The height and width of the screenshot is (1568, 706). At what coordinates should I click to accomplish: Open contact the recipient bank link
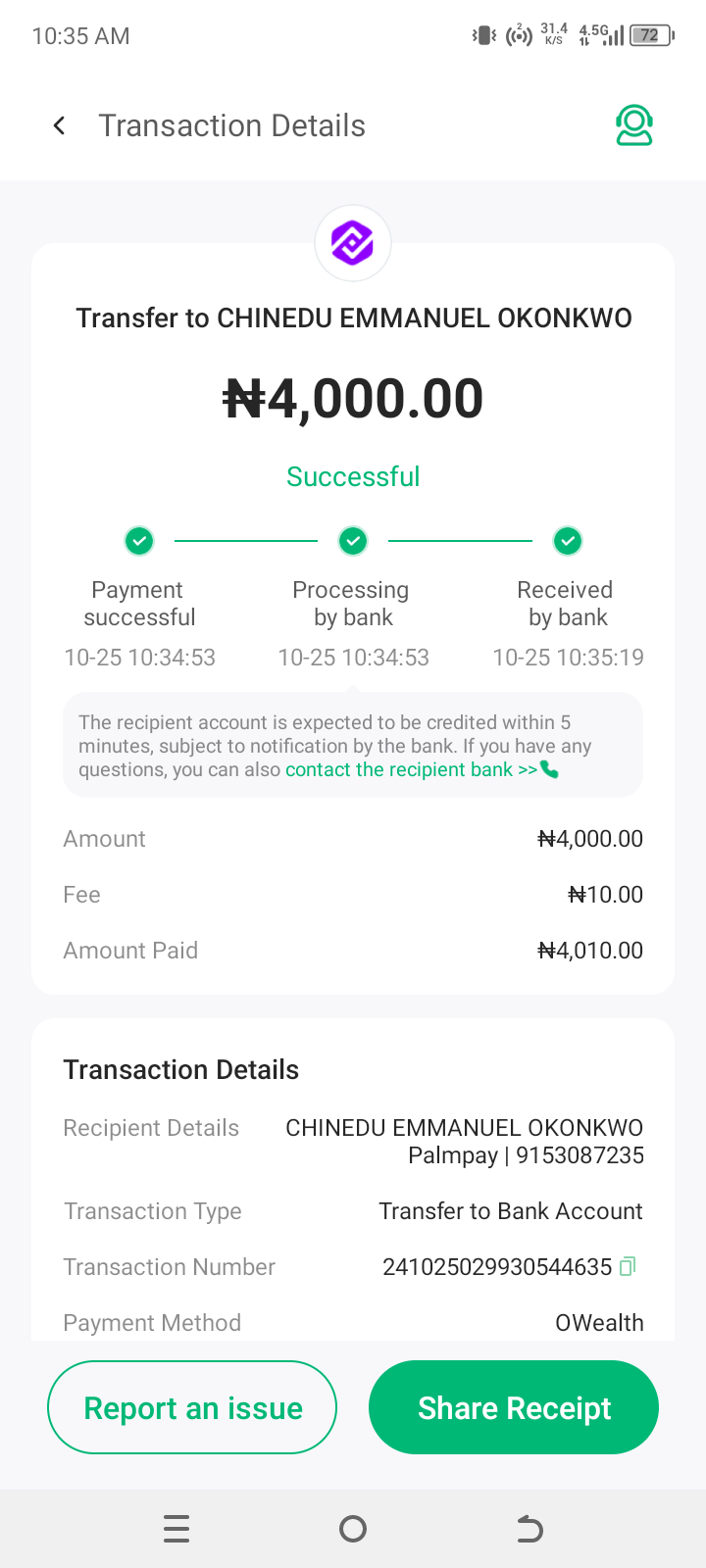coord(410,770)
